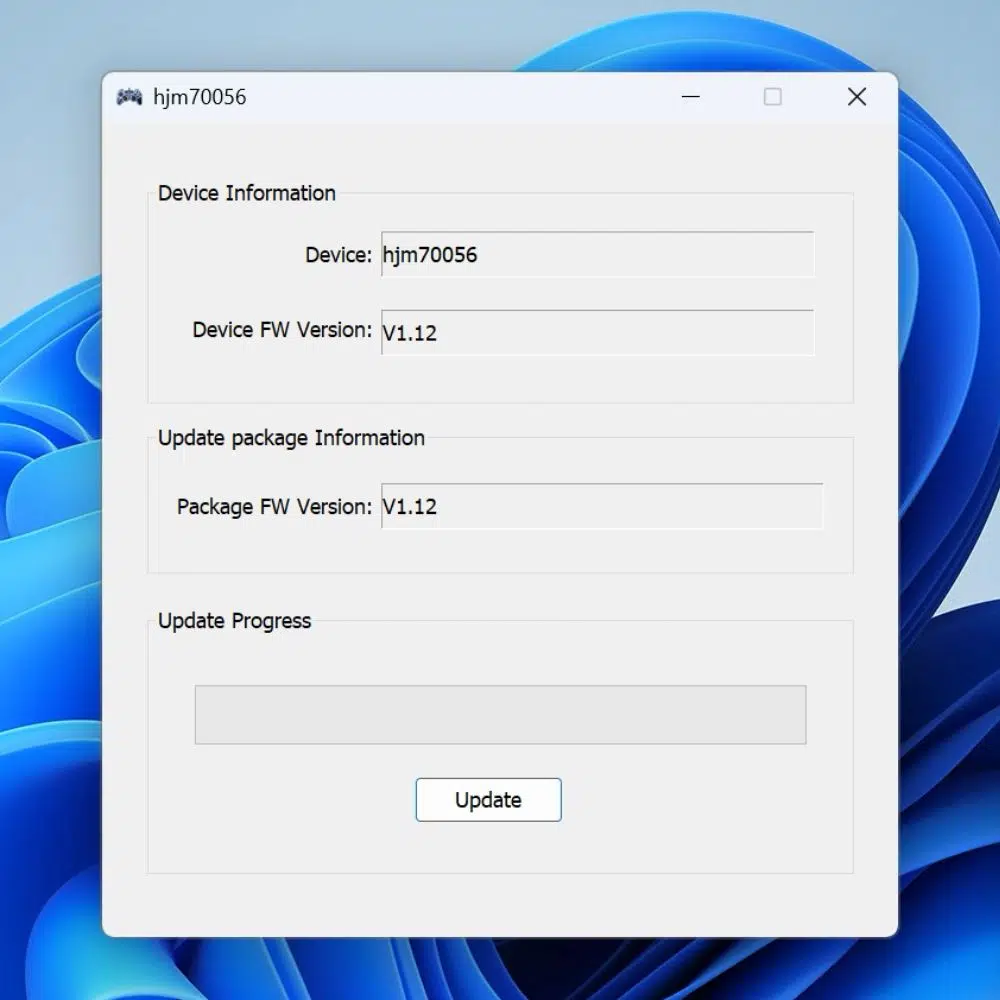Select the Device name field hjm70056

[598, 254]
